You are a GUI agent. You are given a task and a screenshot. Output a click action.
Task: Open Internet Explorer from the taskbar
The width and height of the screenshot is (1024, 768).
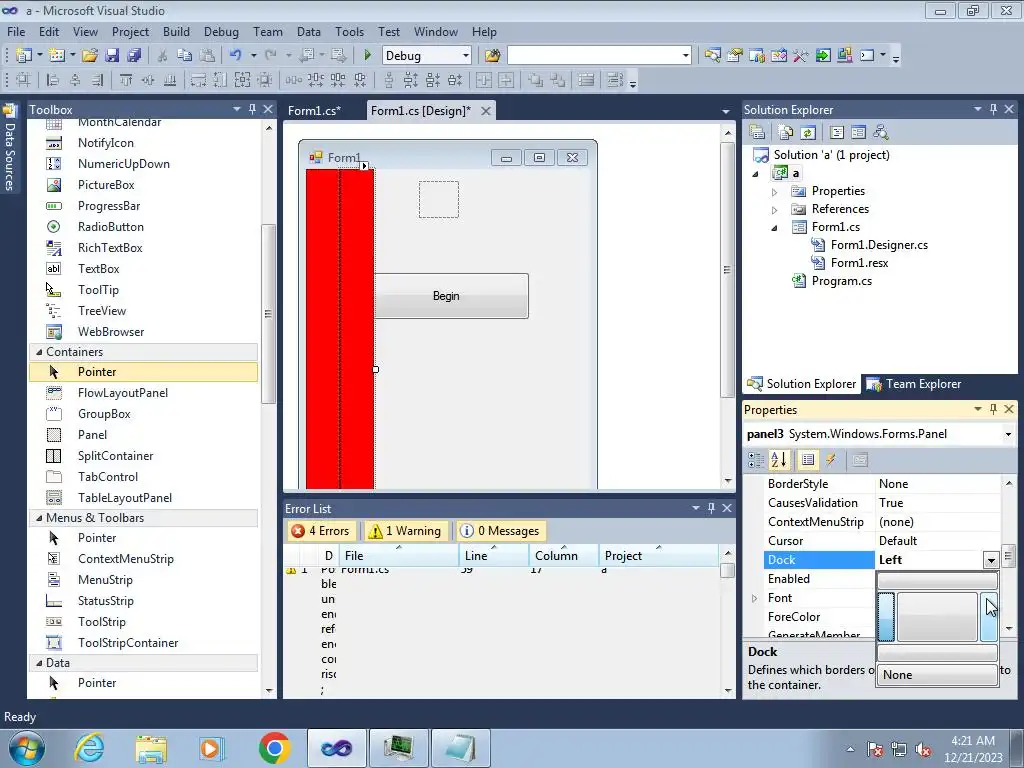click(89, 747)
